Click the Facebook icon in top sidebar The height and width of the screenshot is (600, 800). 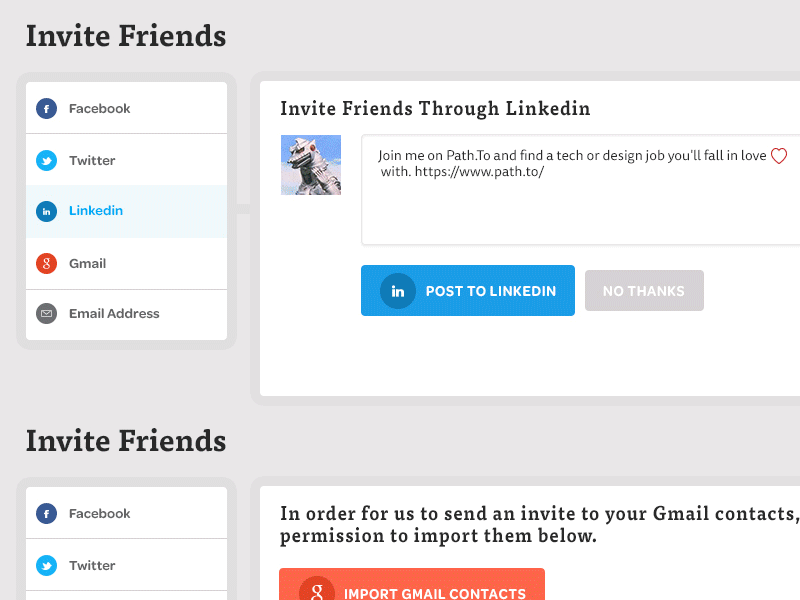46,109
